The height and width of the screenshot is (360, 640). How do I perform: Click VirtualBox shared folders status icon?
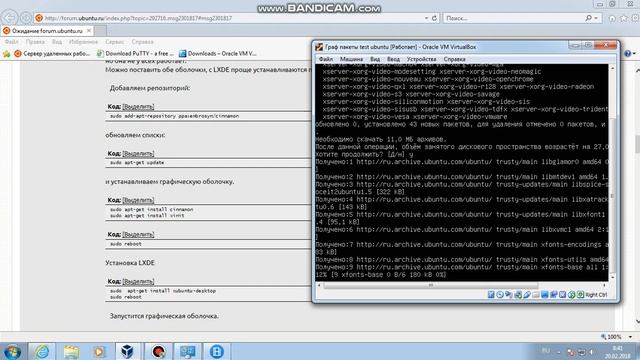[536, 294]
